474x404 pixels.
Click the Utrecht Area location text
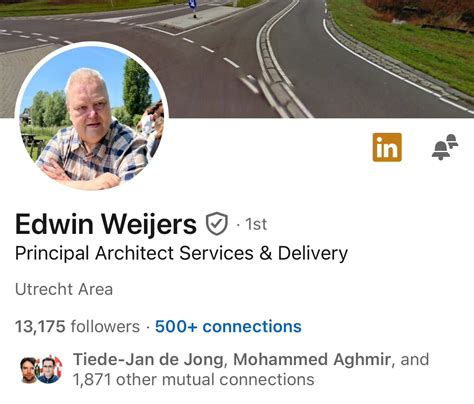[x=64, y=289]
